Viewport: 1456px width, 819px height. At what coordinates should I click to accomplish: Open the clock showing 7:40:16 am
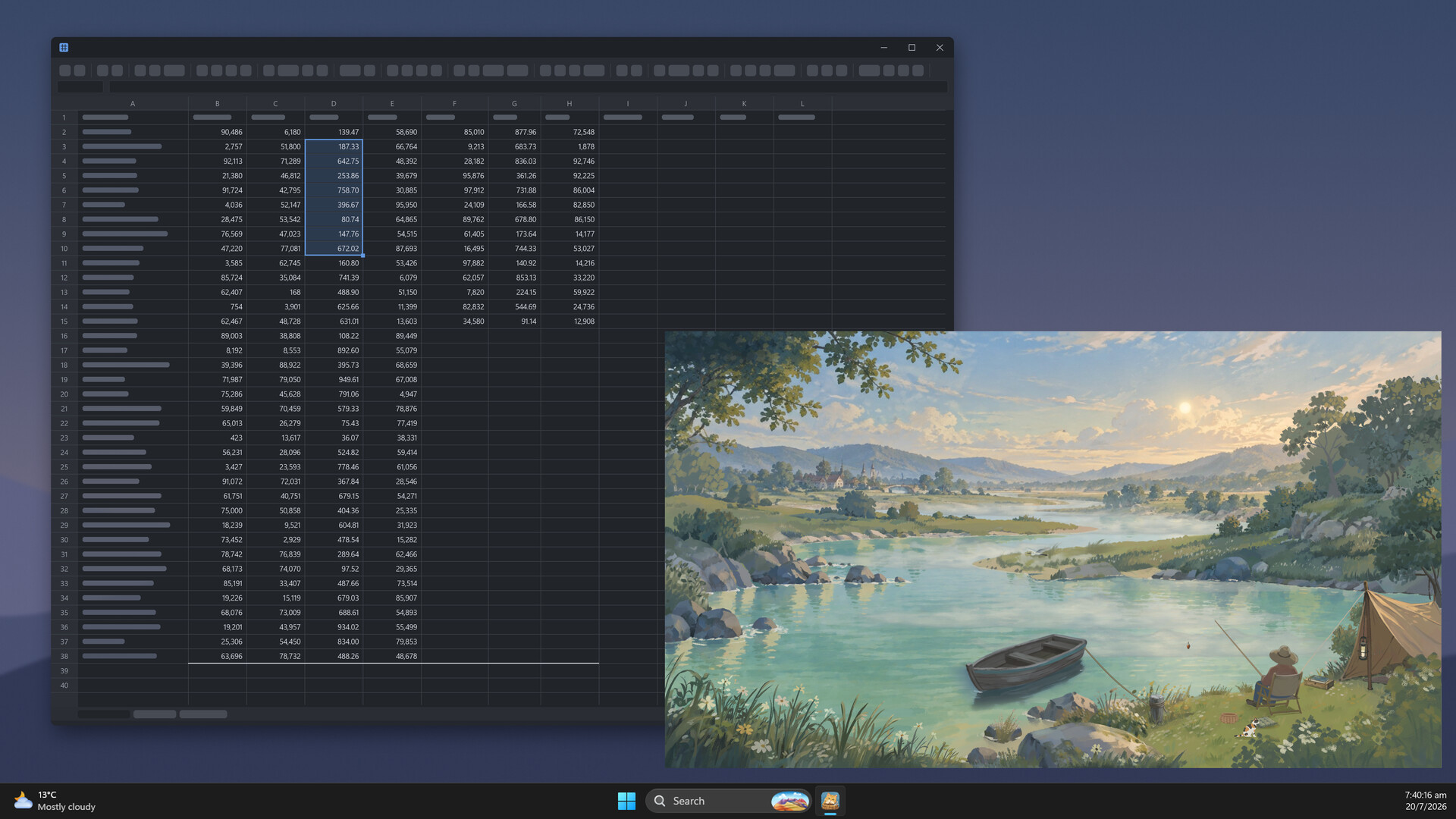point(1425,801)
